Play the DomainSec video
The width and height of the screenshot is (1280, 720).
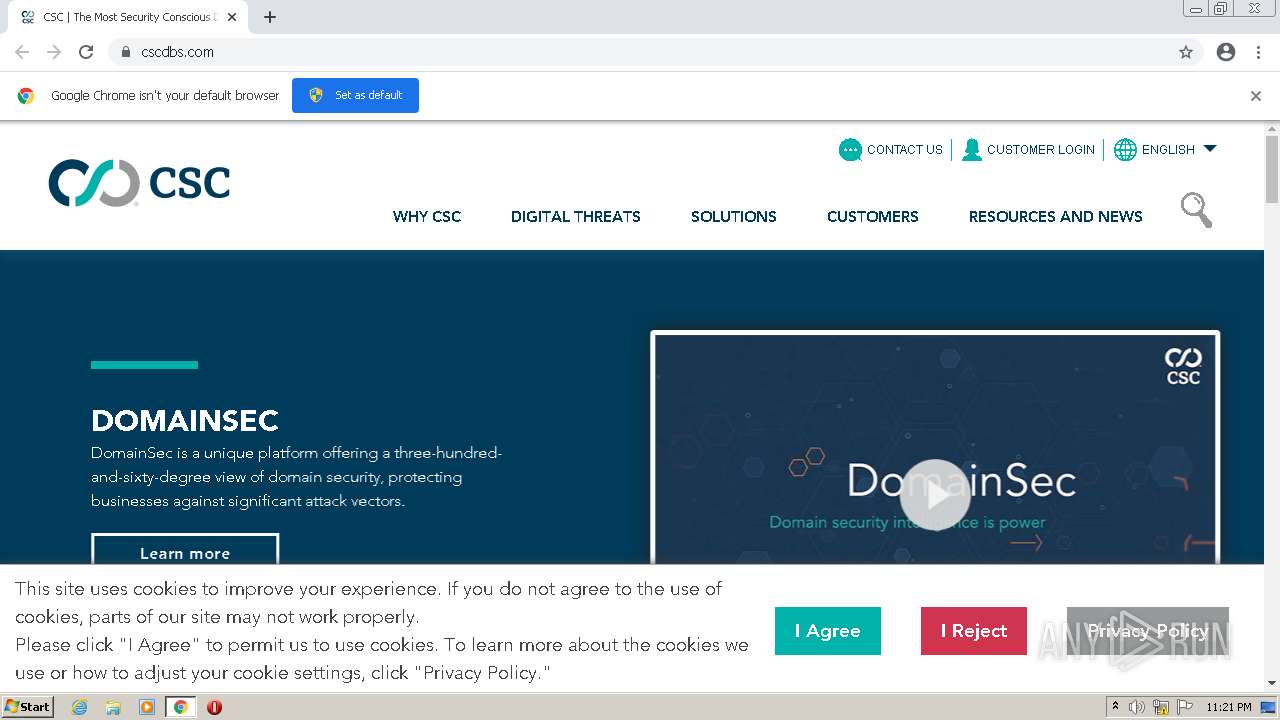pyautogui.click(x=935, y=495)
